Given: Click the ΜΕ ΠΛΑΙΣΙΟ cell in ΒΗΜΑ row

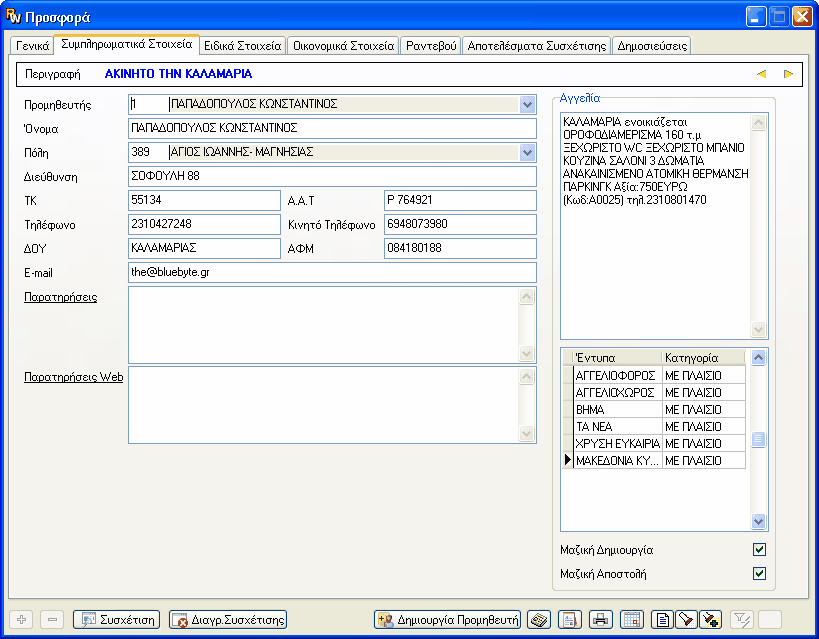Looking at the screenshot, I should pyautogui.click(x=704, y=410).
